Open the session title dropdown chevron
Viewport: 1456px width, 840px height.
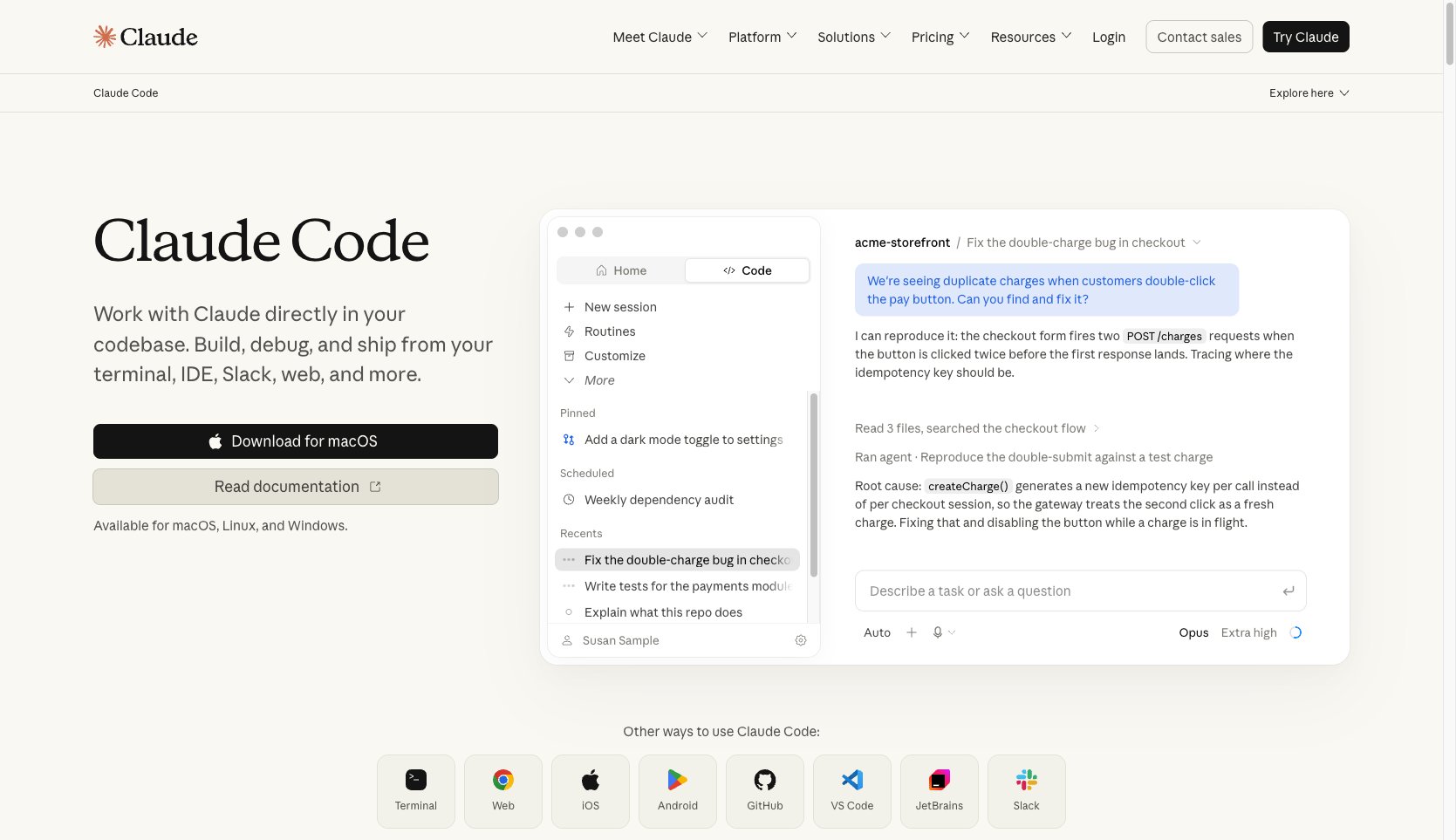(x=1197, y=242)
